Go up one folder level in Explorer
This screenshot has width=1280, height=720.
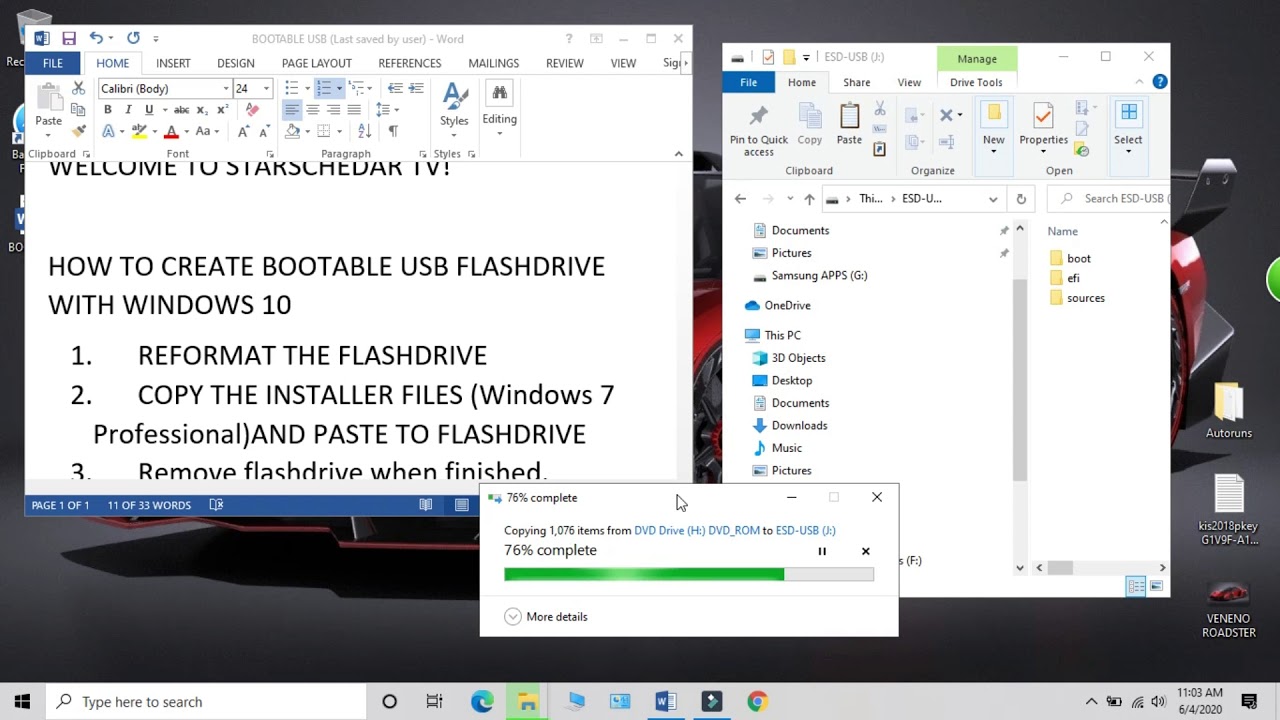pyautogui.click(x=809, y=199)
